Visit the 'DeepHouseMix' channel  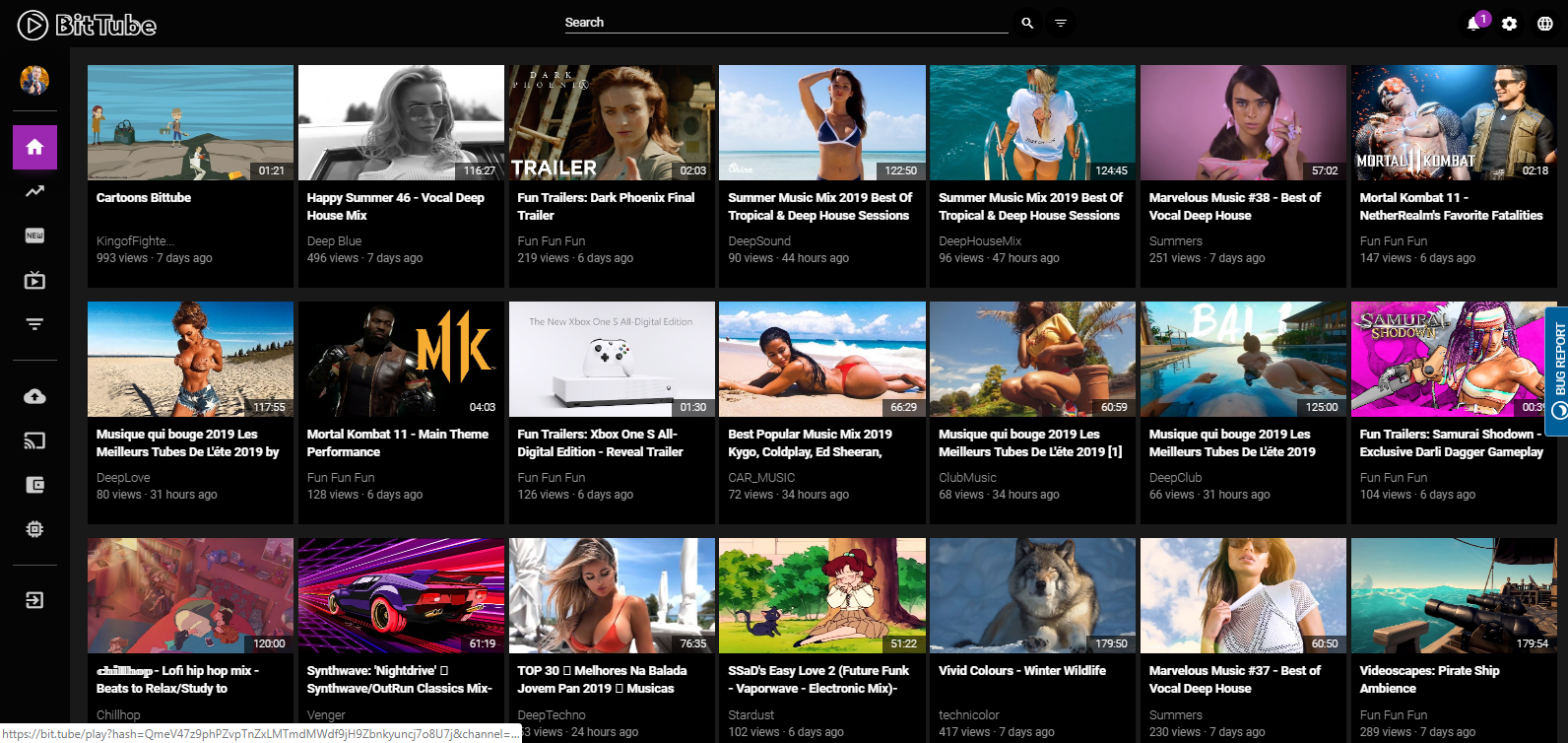(x=980, y=240)
